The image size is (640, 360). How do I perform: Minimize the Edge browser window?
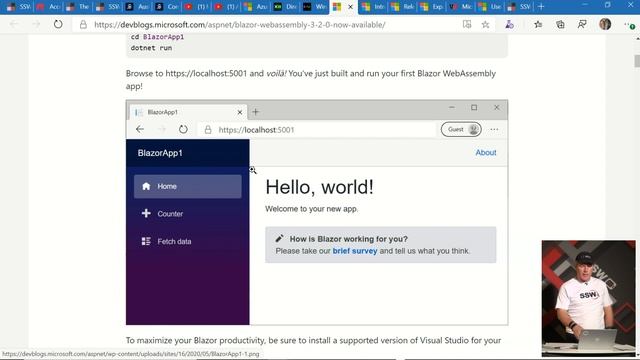(x=585, y=5)
